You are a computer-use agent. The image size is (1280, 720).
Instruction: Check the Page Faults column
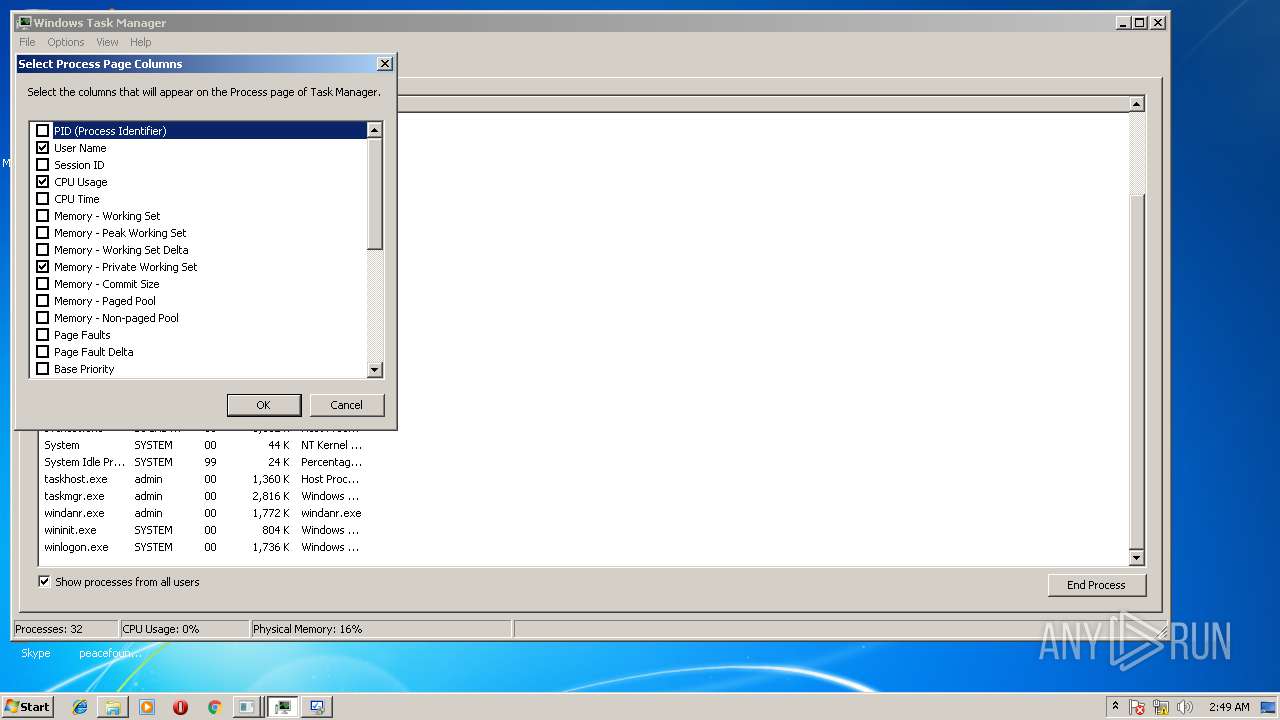[x=43, y=335]
